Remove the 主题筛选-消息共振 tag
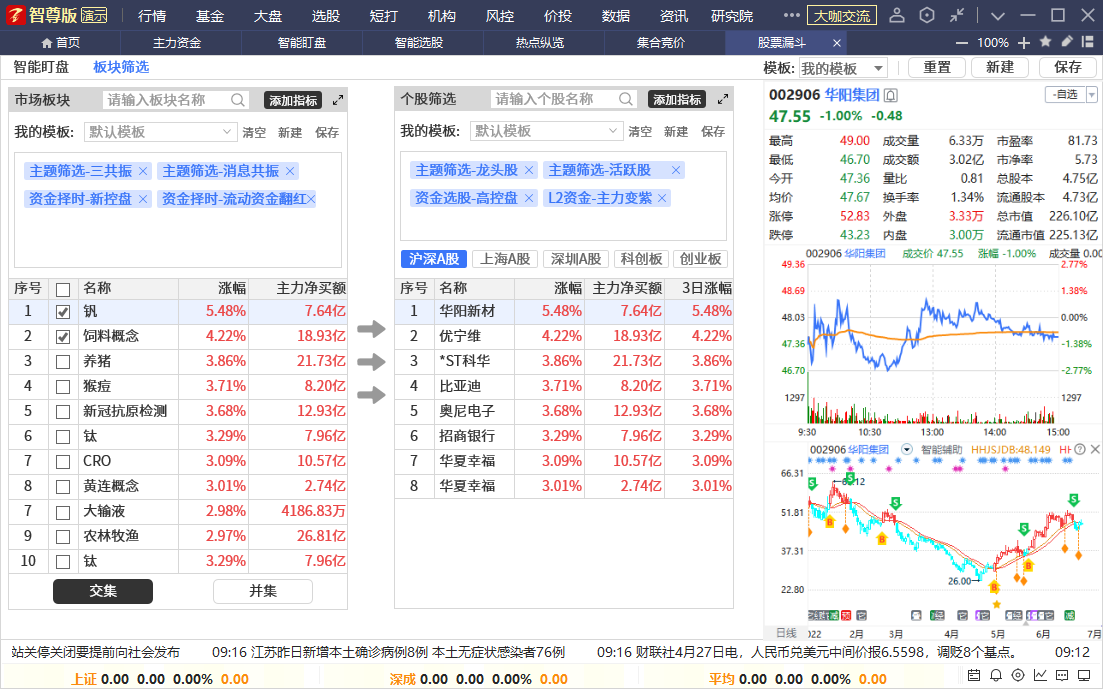 point(290,171)
